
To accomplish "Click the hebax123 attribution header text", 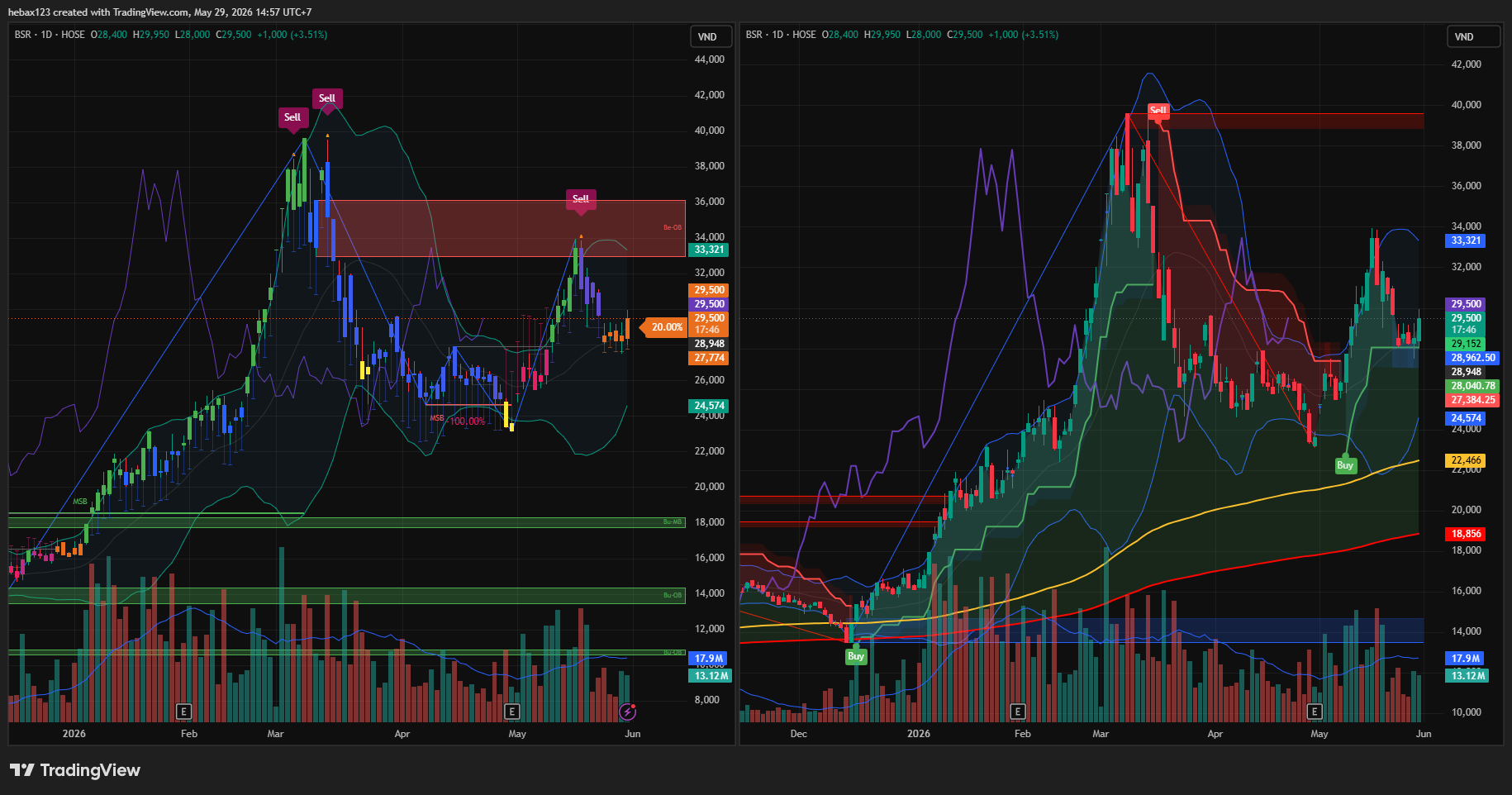I will click(159, 12).
